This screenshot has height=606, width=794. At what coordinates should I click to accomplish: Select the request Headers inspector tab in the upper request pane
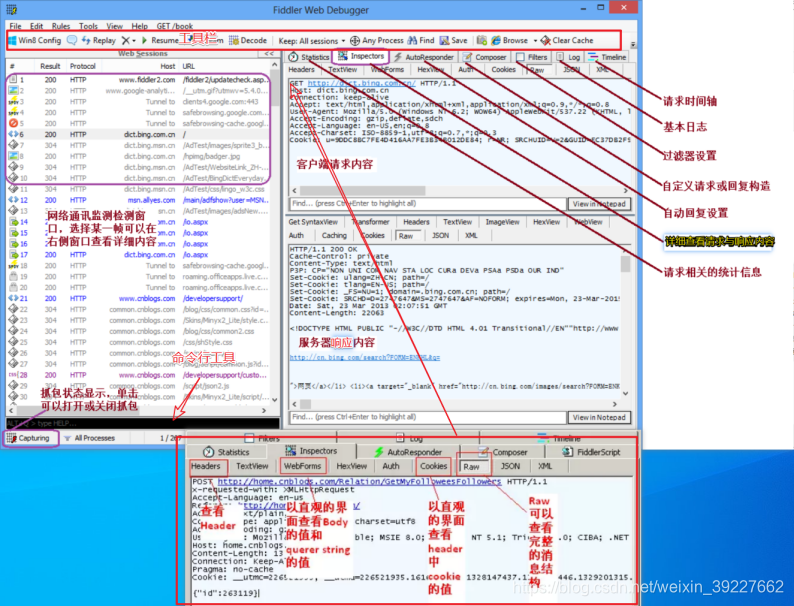pyautogui.click(x=301, y=70)
